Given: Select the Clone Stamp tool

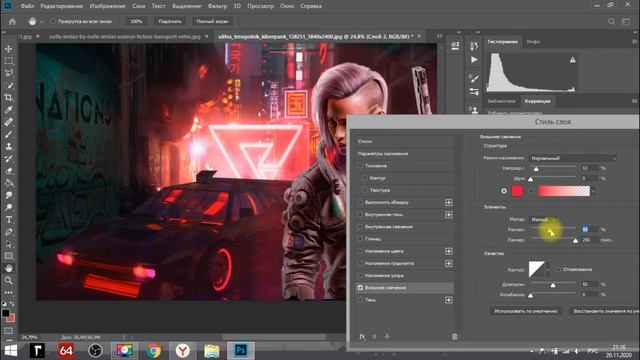Looking at the screenshot, I should [x=9, y=147].
